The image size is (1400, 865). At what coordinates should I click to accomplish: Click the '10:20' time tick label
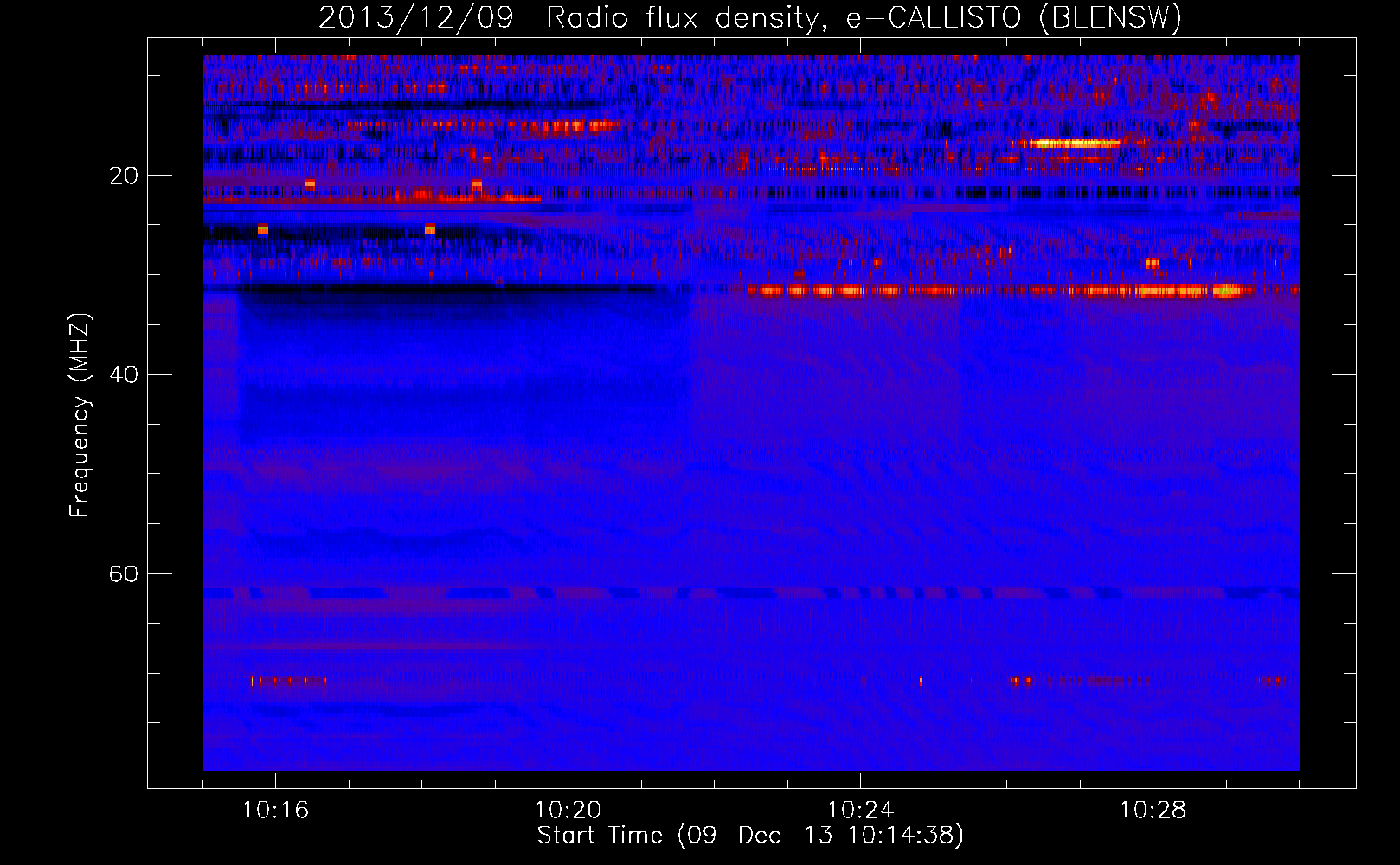pyautogui.click(x=568, y=811)
